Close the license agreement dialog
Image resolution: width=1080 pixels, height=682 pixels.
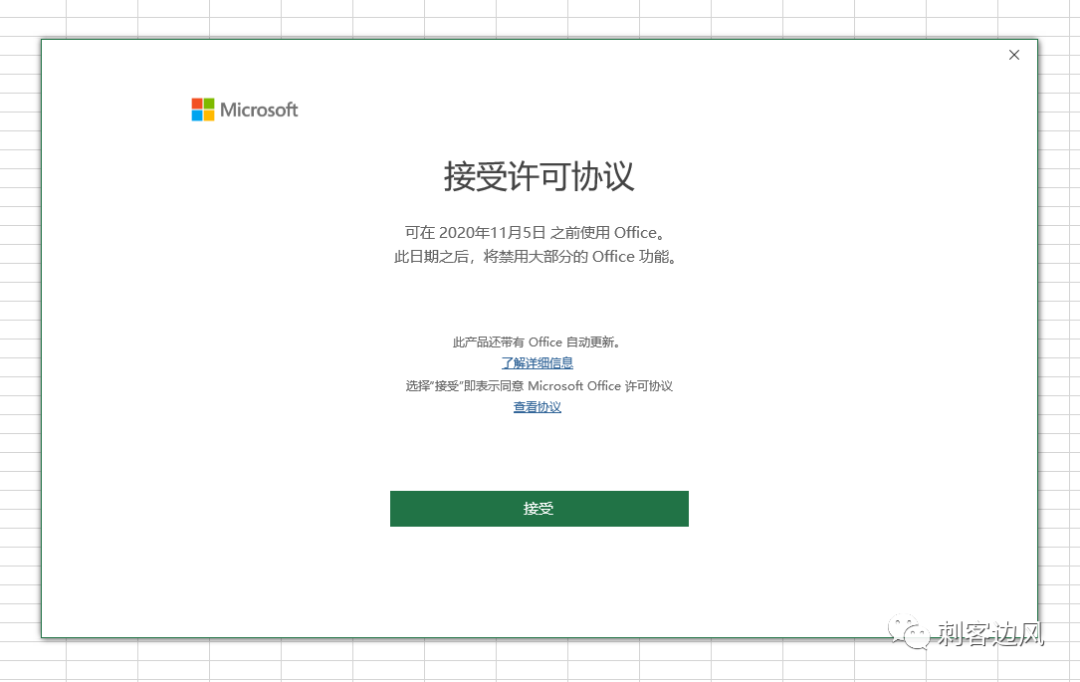tap(1014, 55)
